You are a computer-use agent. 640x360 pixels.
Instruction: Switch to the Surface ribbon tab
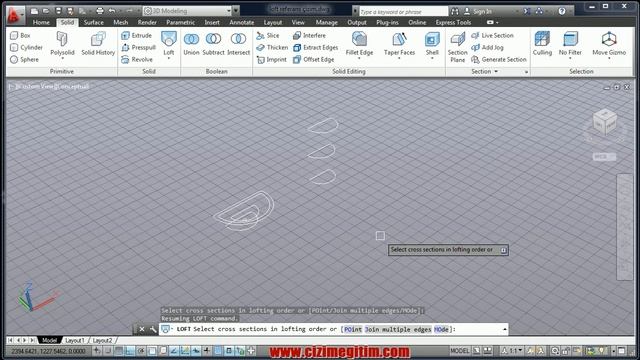click(93, 22)
